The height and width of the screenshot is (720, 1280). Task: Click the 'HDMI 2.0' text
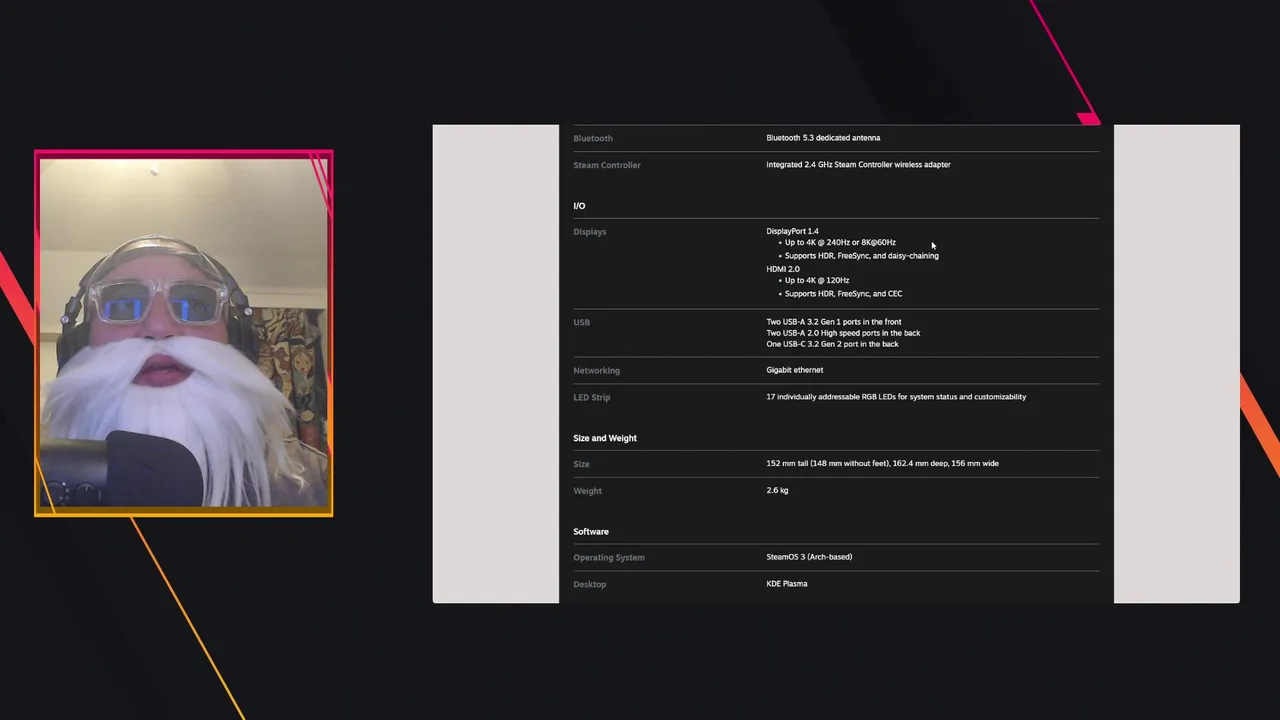tap(783, 269)
